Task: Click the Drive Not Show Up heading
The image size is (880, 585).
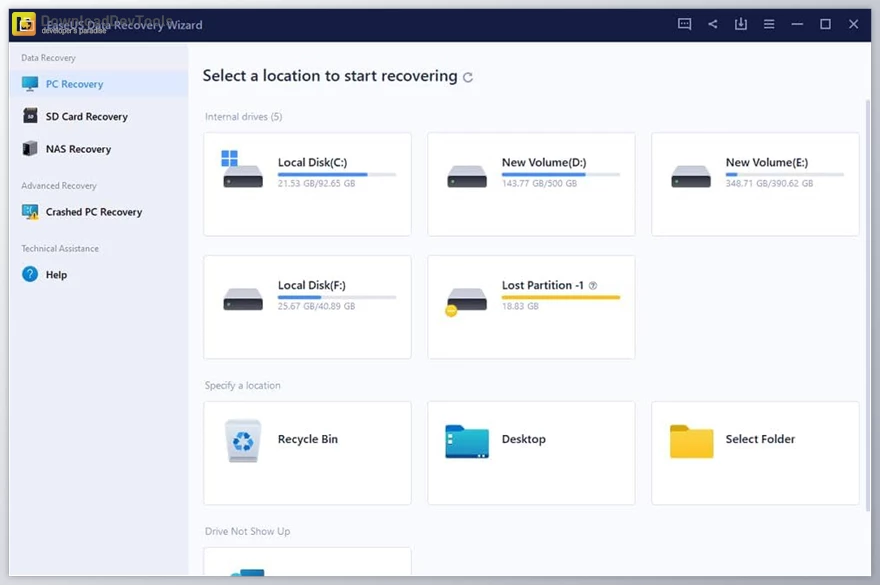Action: [248, 531]
